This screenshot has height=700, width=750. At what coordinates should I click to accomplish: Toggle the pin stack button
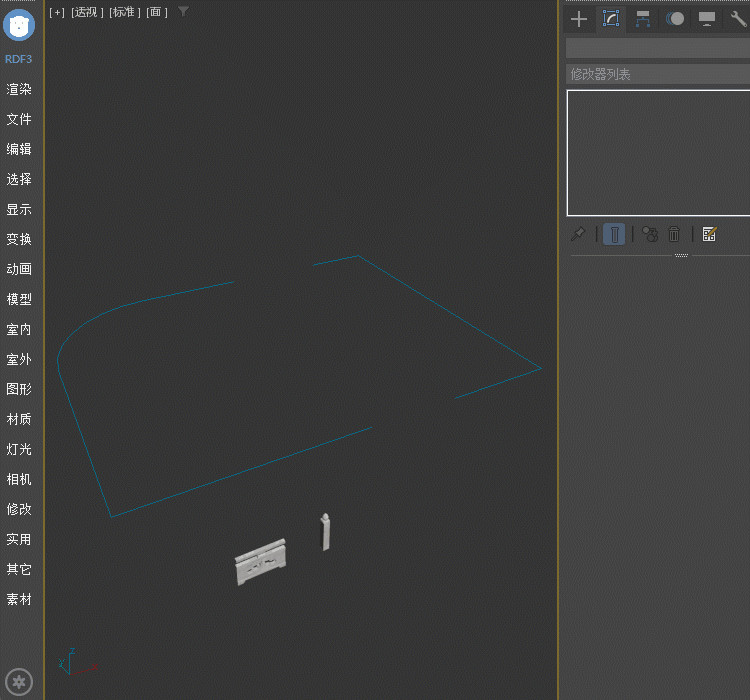click(578, 234)
